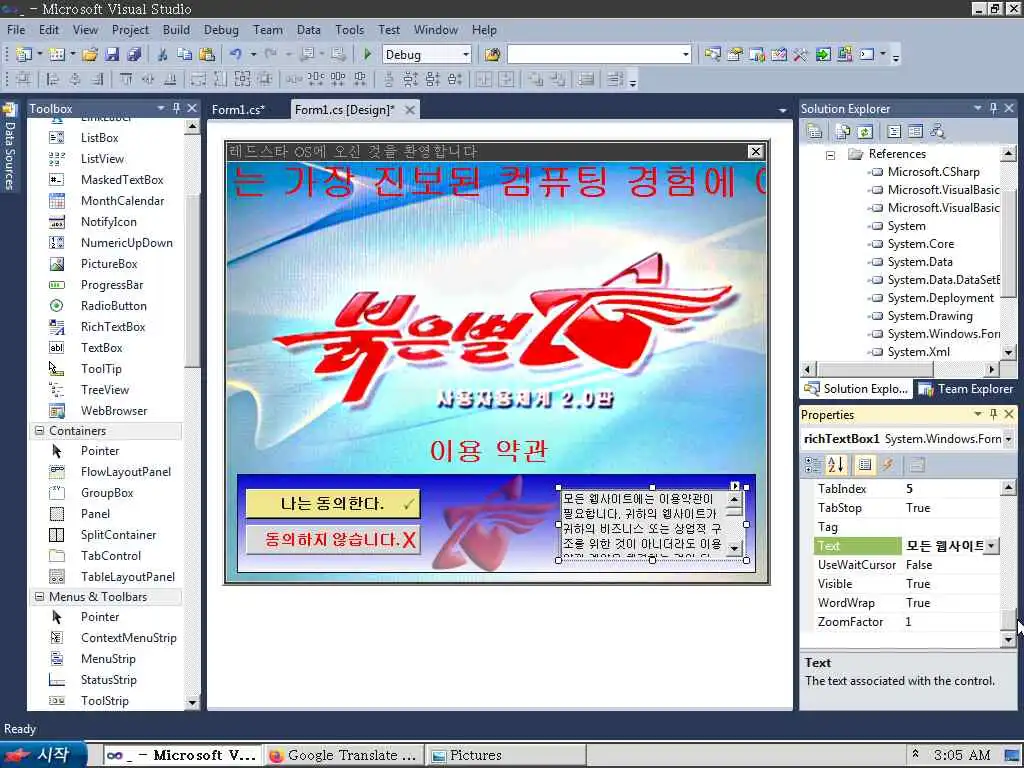
Task: Switch to the Form1.cs* code tab
Action: (x=238, y=110)
